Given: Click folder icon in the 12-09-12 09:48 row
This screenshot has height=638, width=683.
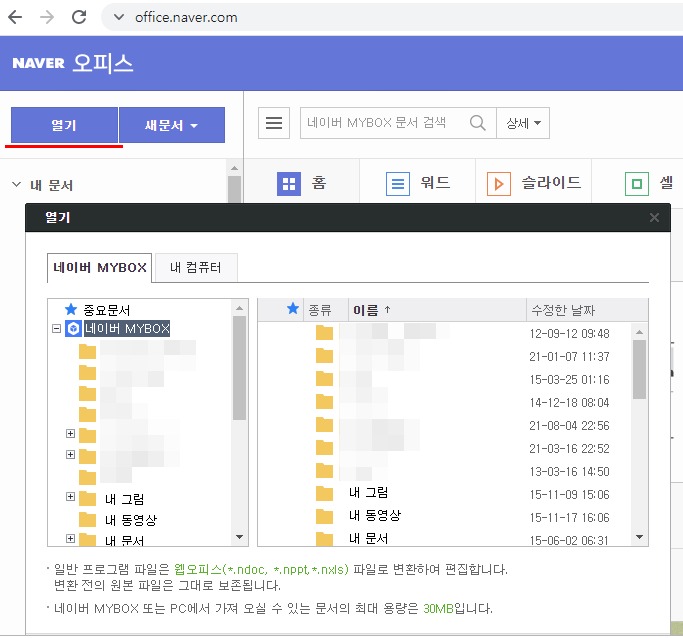Looking at the screenshot, I should pos(324,333).
